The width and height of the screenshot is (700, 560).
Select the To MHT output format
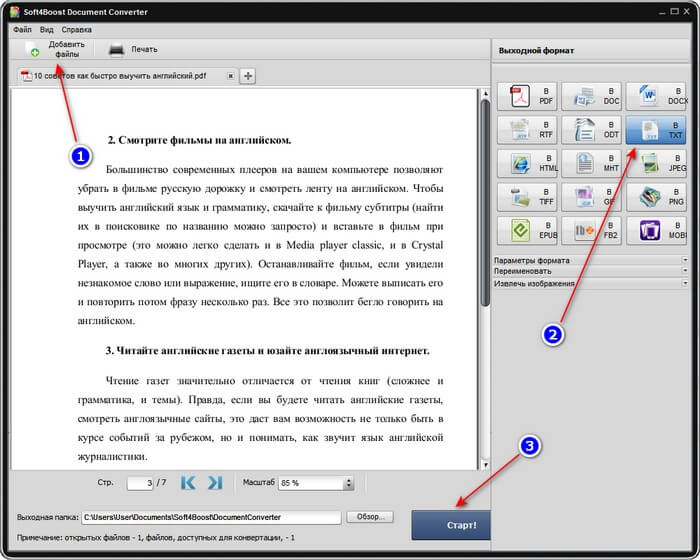[592, 163]
